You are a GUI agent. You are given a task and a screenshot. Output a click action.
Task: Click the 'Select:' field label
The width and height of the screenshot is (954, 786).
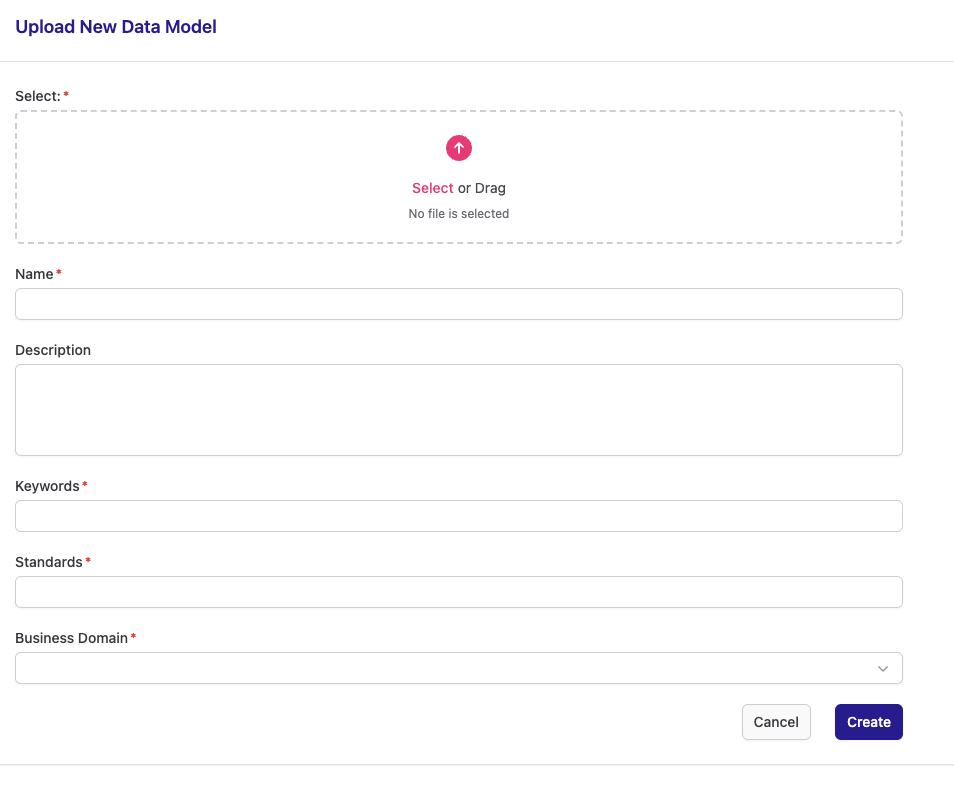38,96
